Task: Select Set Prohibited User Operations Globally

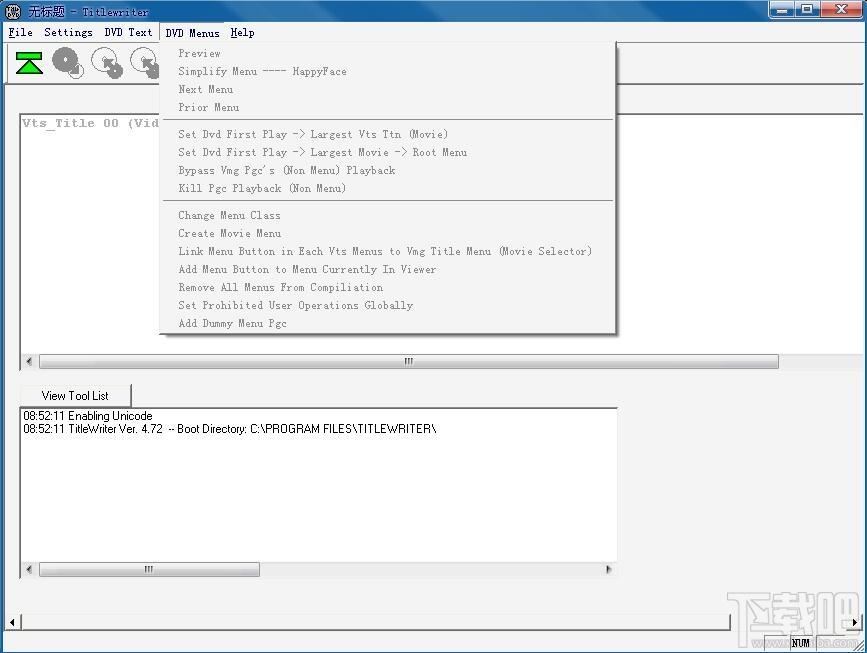Action: pos(388,305)
